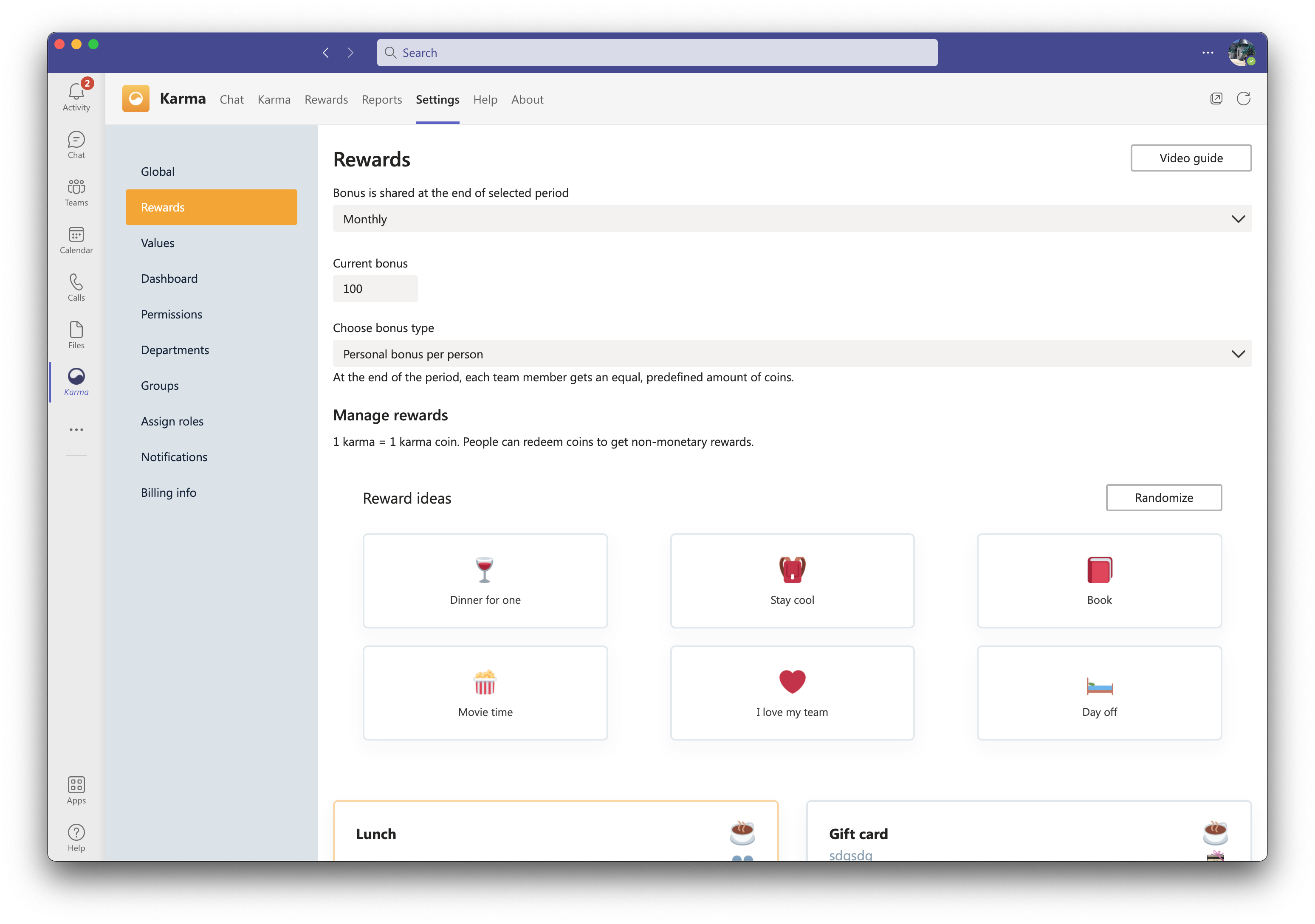The height and width of the screenshot is (924, 1315).
Task: Click the back navigation arrow
Action: (326, 53)
